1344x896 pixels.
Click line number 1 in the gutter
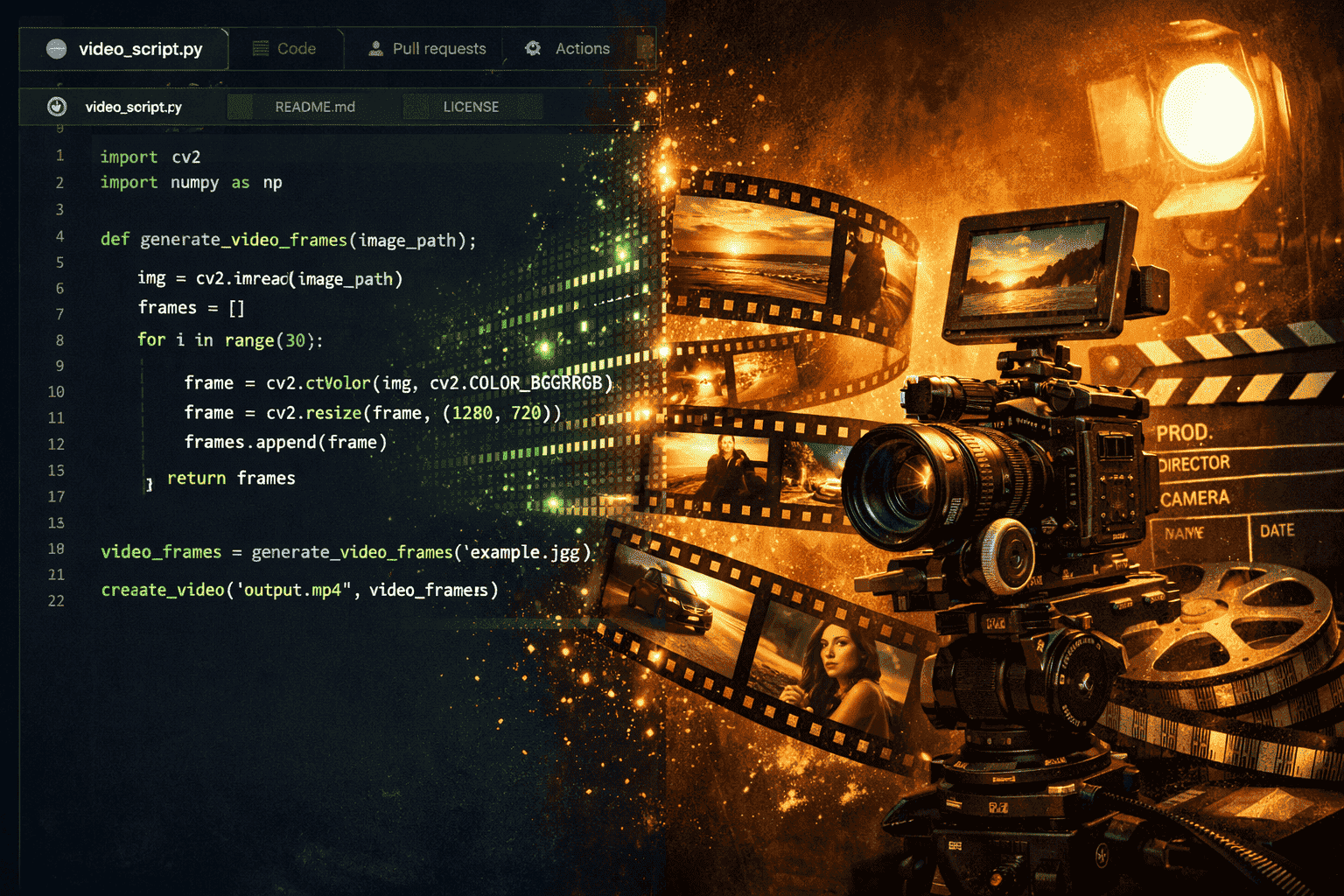[x=59, y=156]
